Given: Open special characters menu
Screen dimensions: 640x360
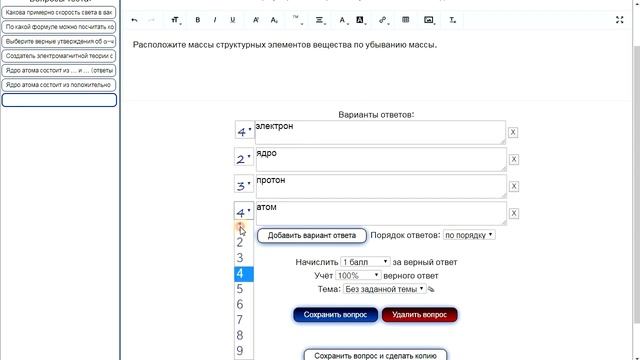Looking at the screenshot, I should point(297,20).
